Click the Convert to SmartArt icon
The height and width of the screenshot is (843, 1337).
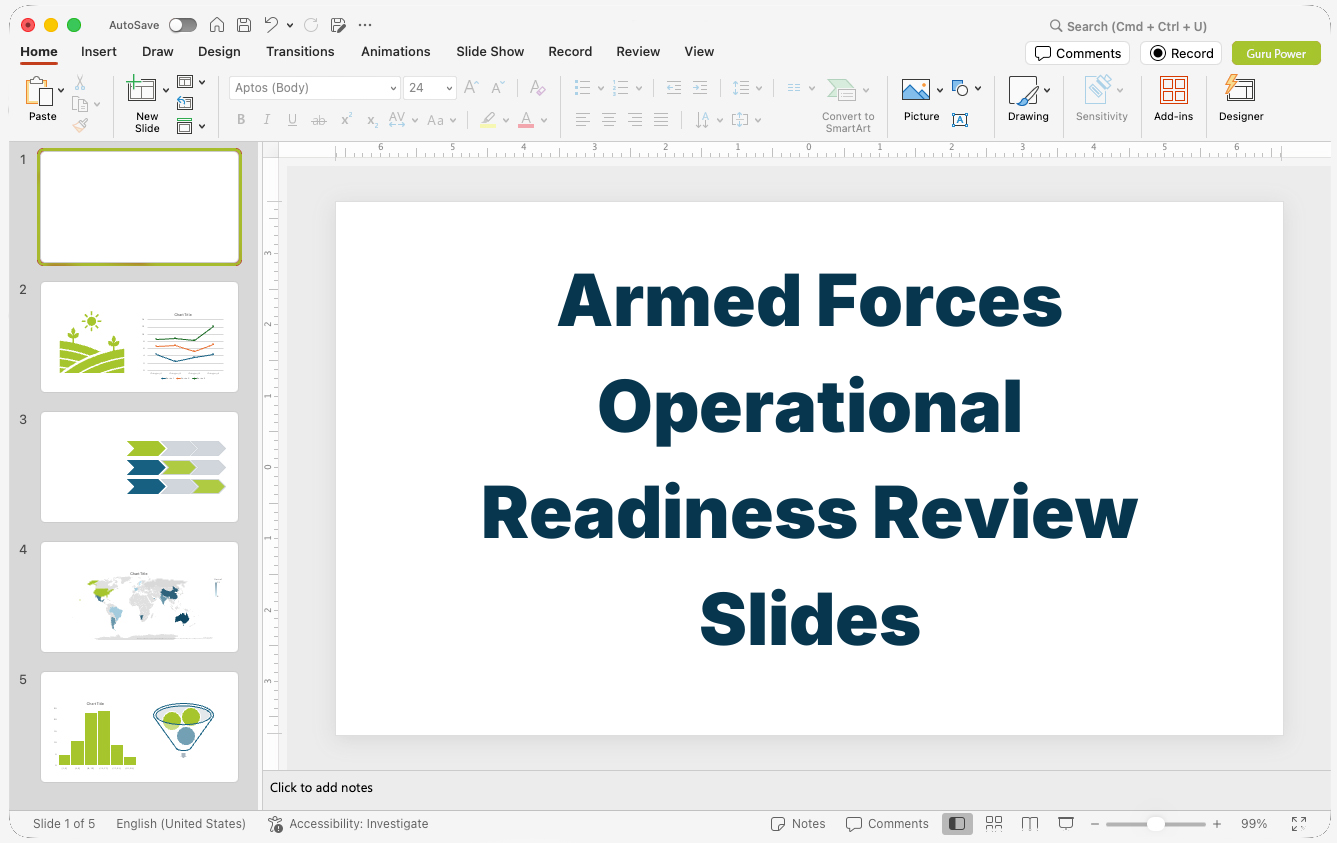coord(841,90)
